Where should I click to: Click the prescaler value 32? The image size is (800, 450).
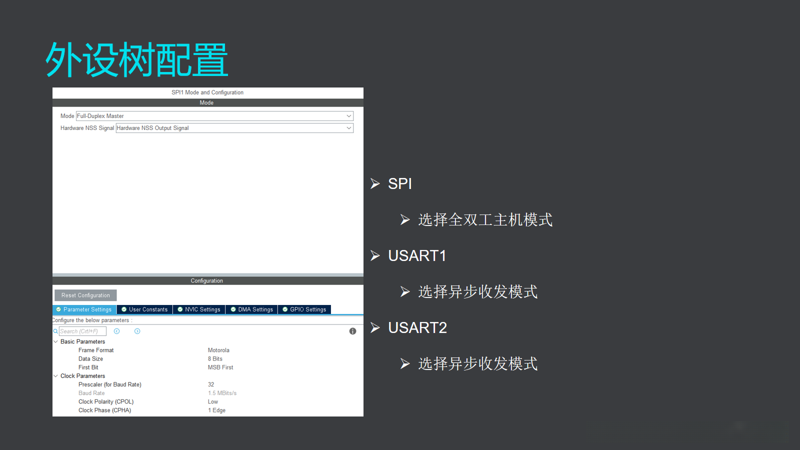click(x=211, y=385)
